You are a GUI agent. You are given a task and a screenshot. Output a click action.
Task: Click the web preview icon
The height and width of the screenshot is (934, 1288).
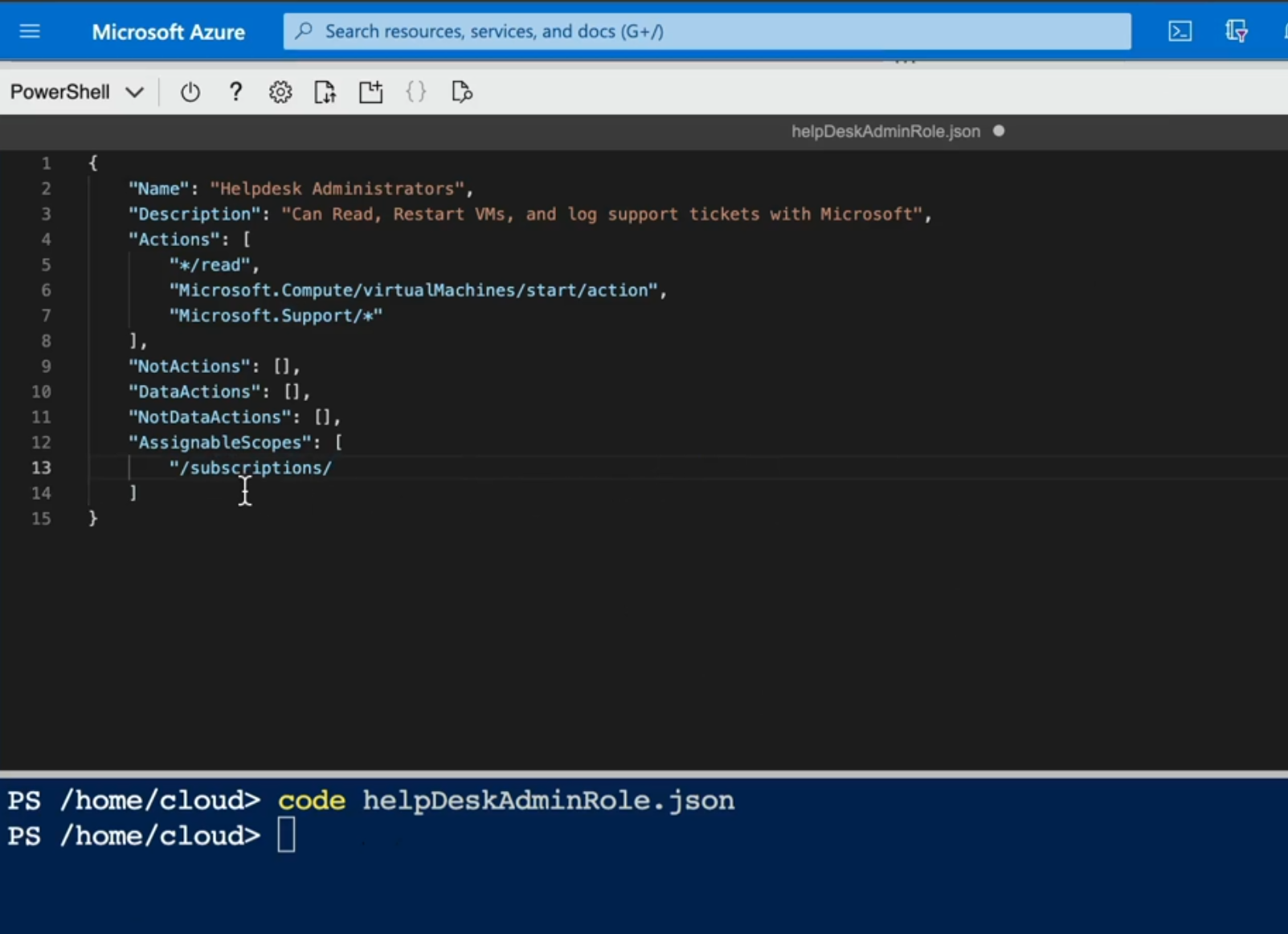[x=462, y=92]
